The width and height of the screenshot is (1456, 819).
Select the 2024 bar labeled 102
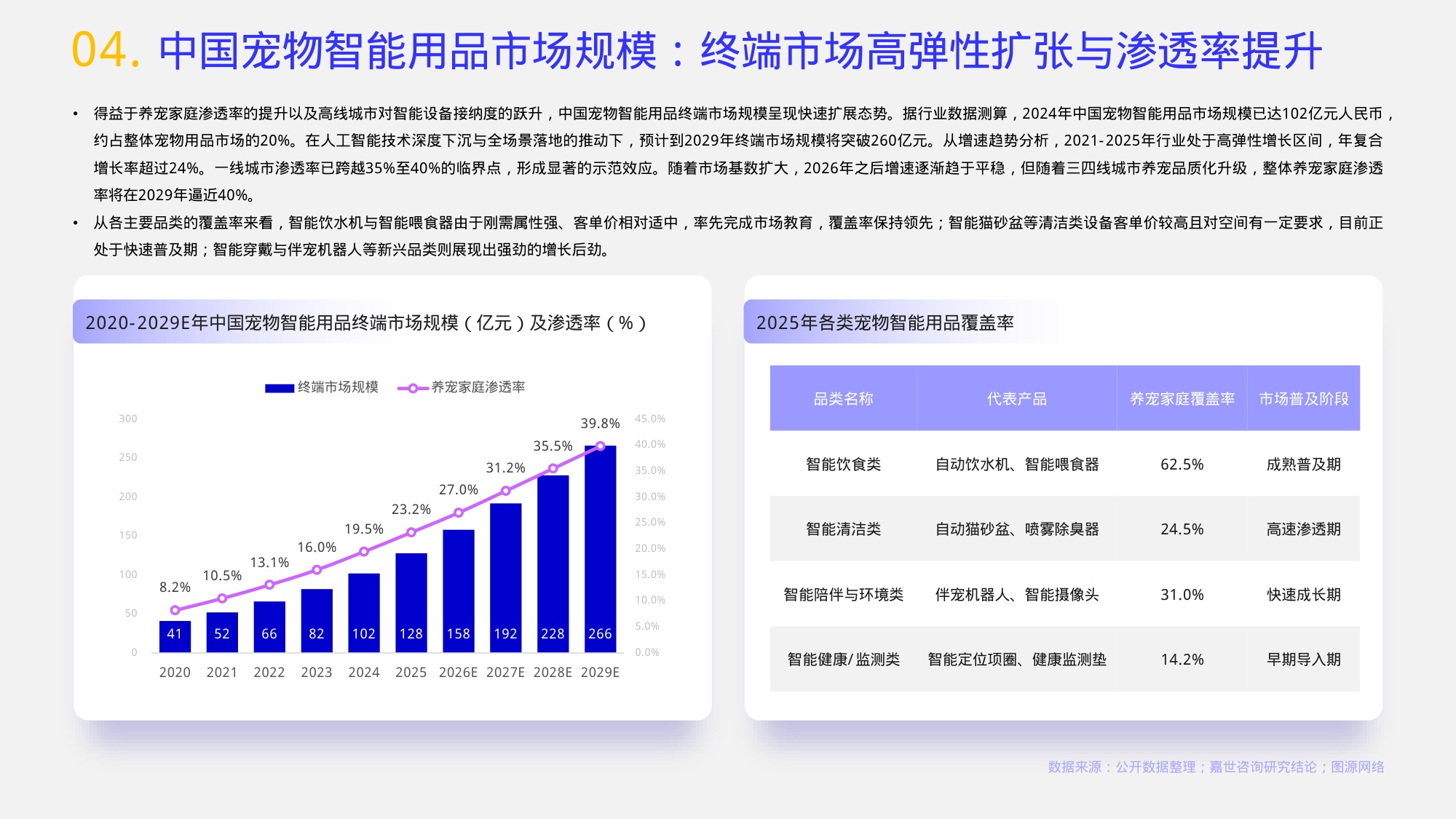[364, 613]
